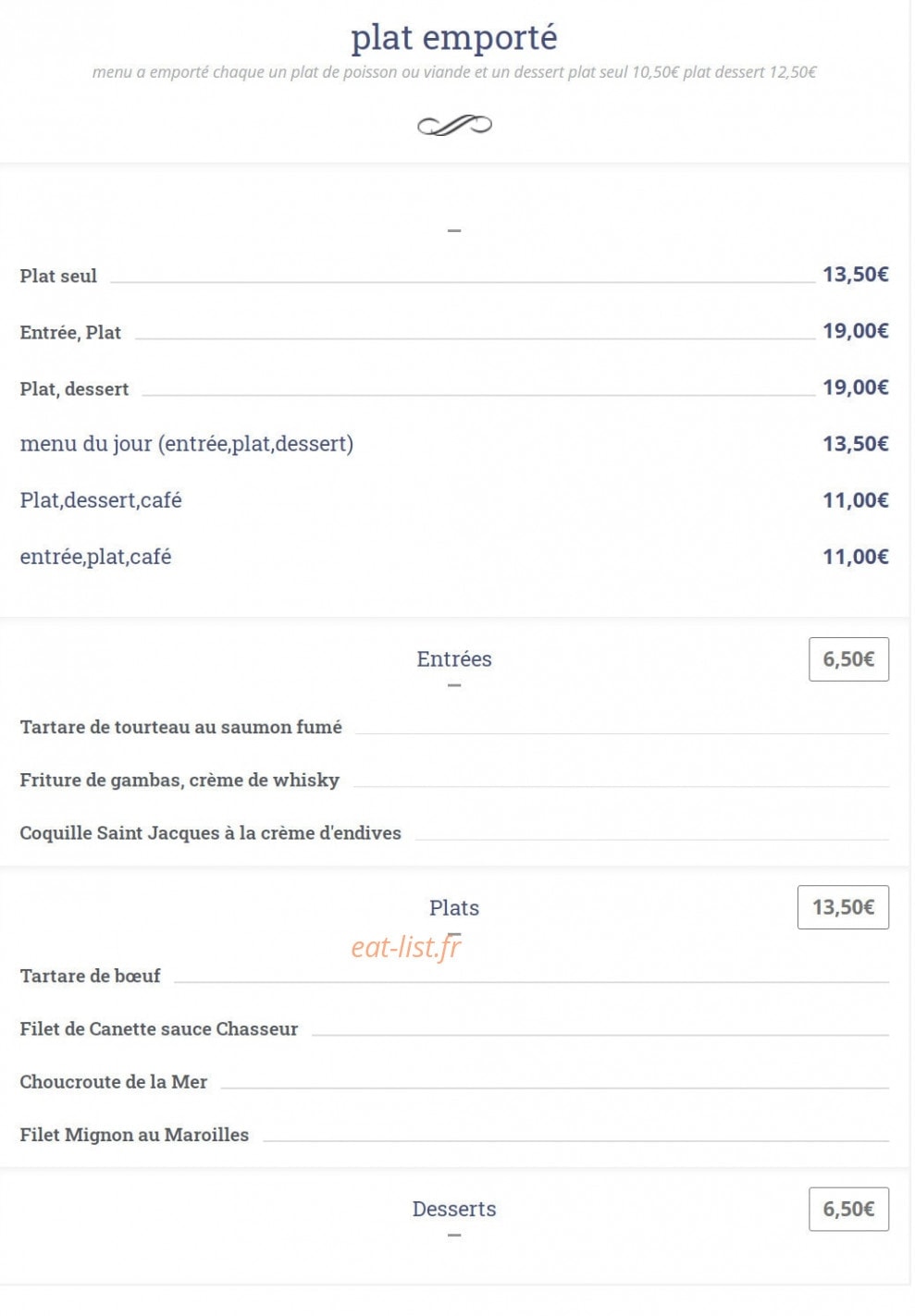Viewport: 915px width, 1316px height.
Task: Click the Entrées section heading
Action: pyautogui.click(x=454, y=659)
